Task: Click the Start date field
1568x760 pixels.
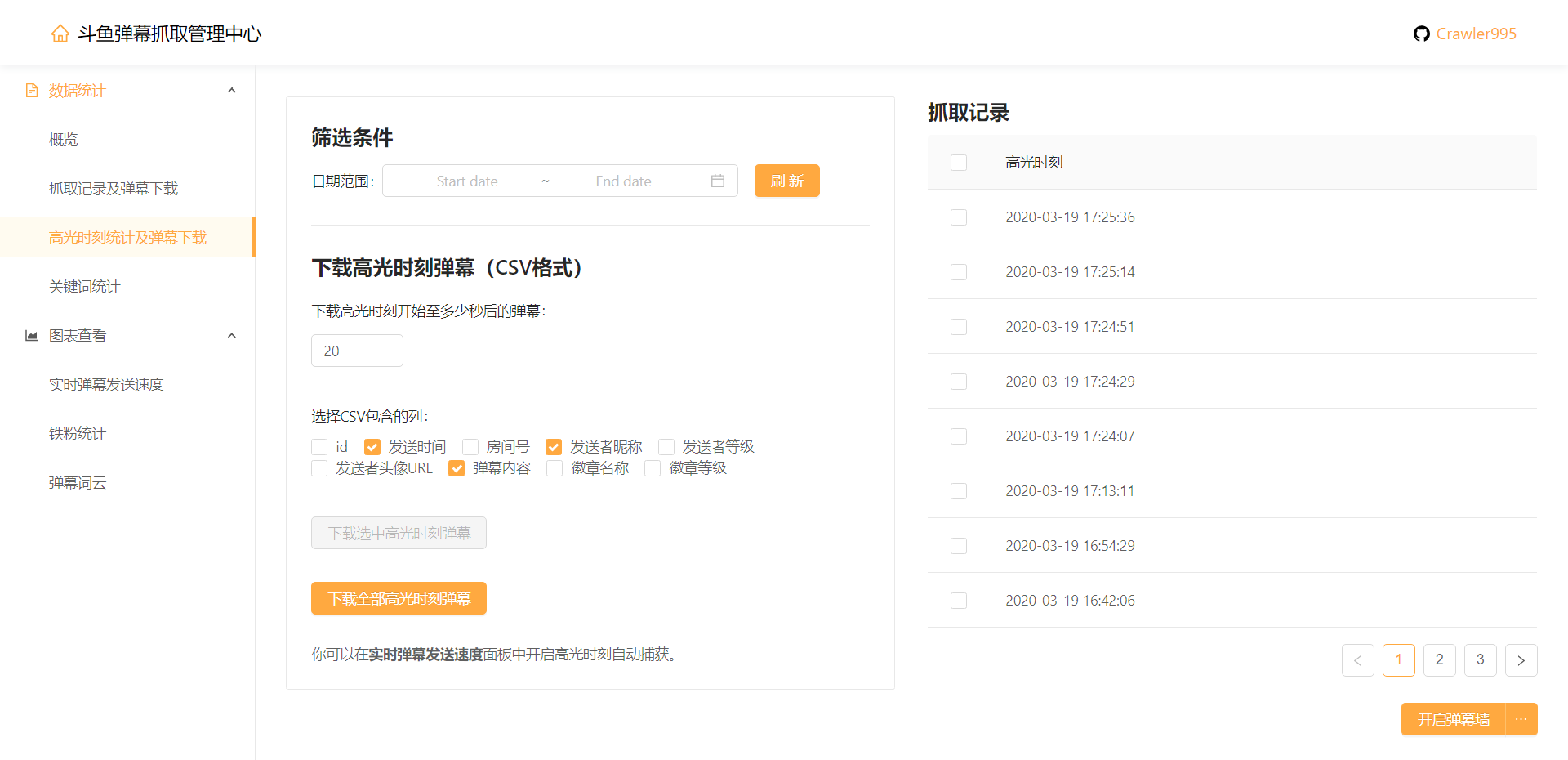Action: point(467,181)
